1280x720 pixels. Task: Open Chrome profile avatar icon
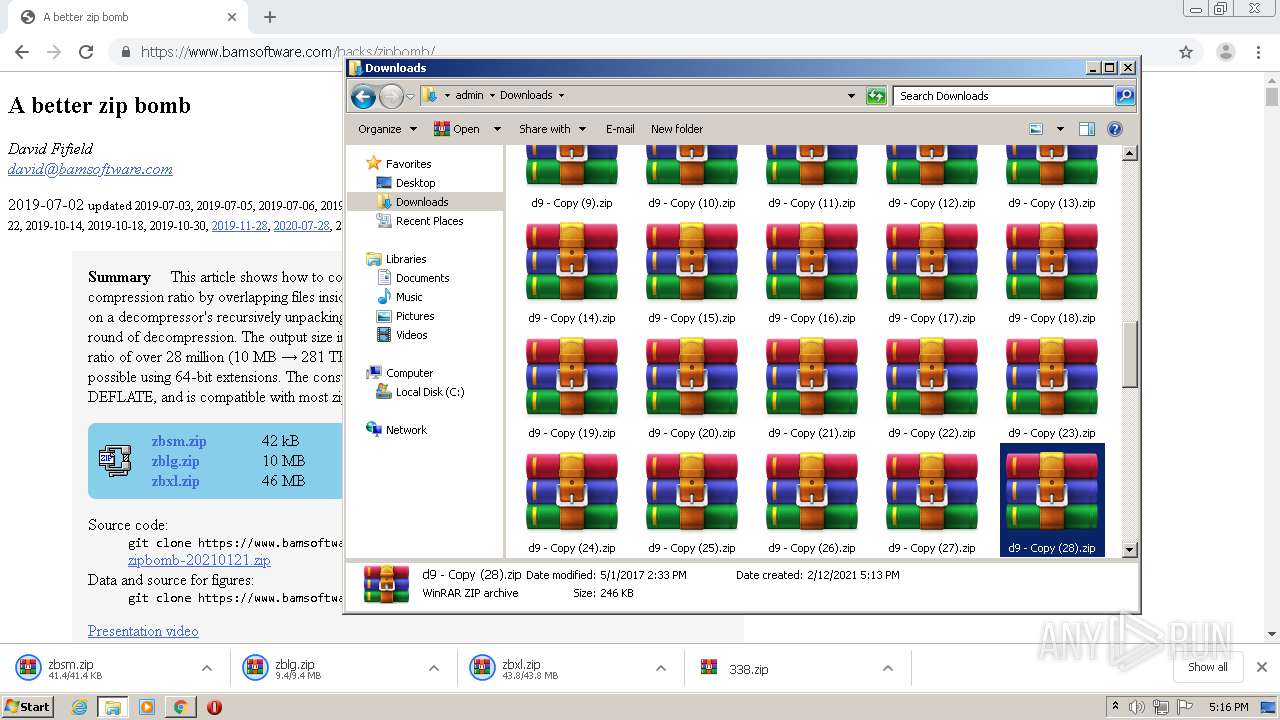point(1225,52)
